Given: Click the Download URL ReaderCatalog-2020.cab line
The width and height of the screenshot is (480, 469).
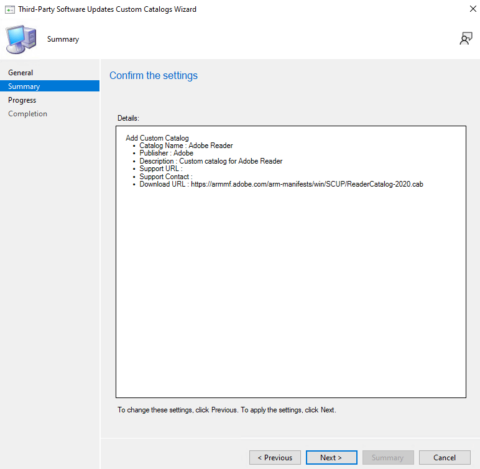Looking at the screenshot, I should coord(281,184).
